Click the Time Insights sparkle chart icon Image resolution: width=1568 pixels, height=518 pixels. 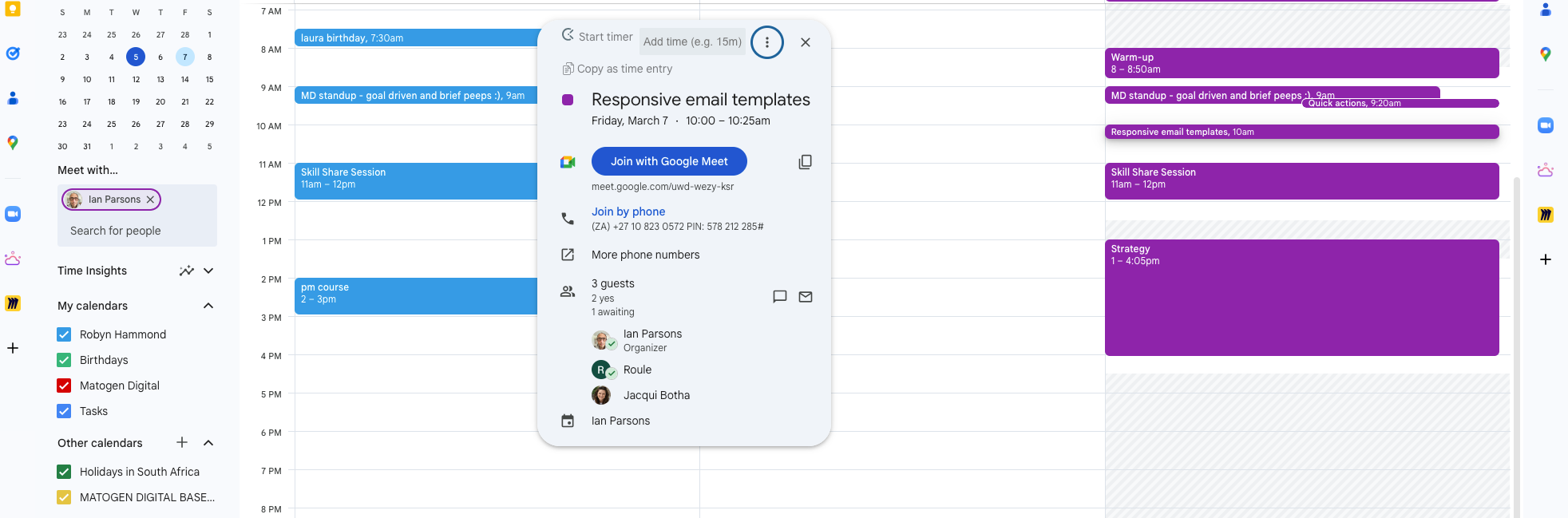[x=186, y=271]
